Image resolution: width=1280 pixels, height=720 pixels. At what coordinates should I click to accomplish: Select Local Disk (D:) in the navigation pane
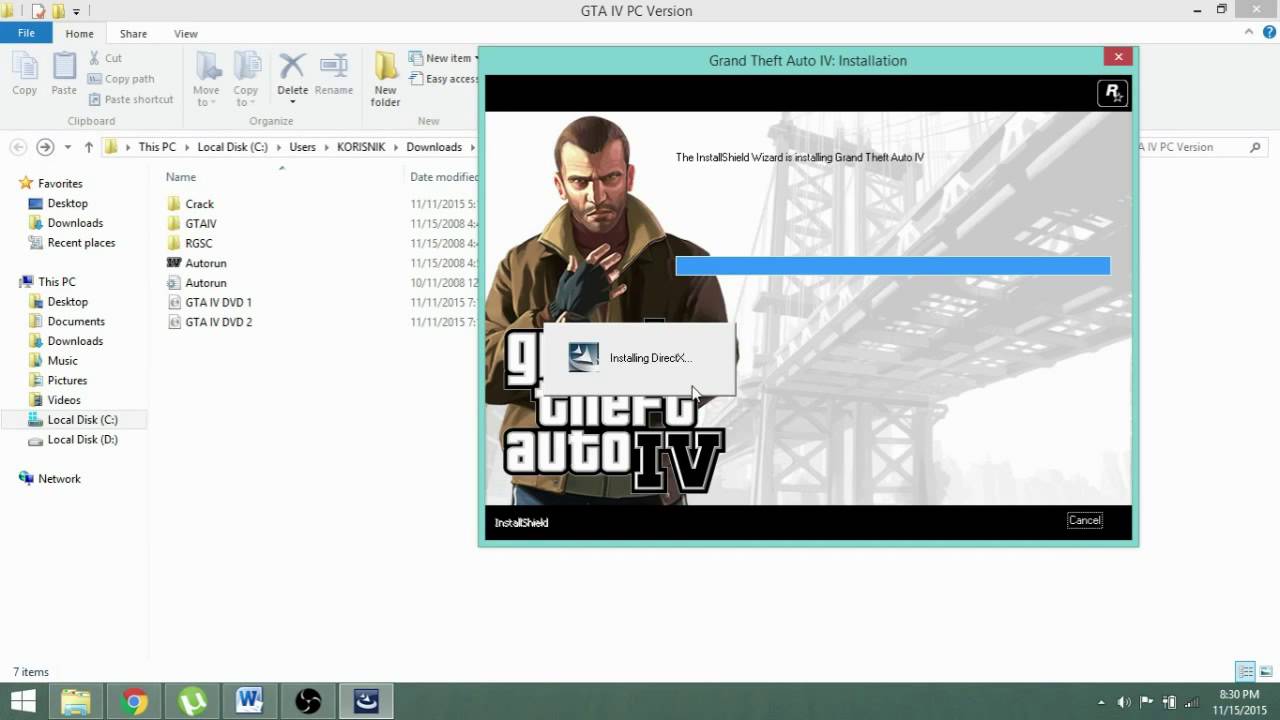[x=82, y=439]
